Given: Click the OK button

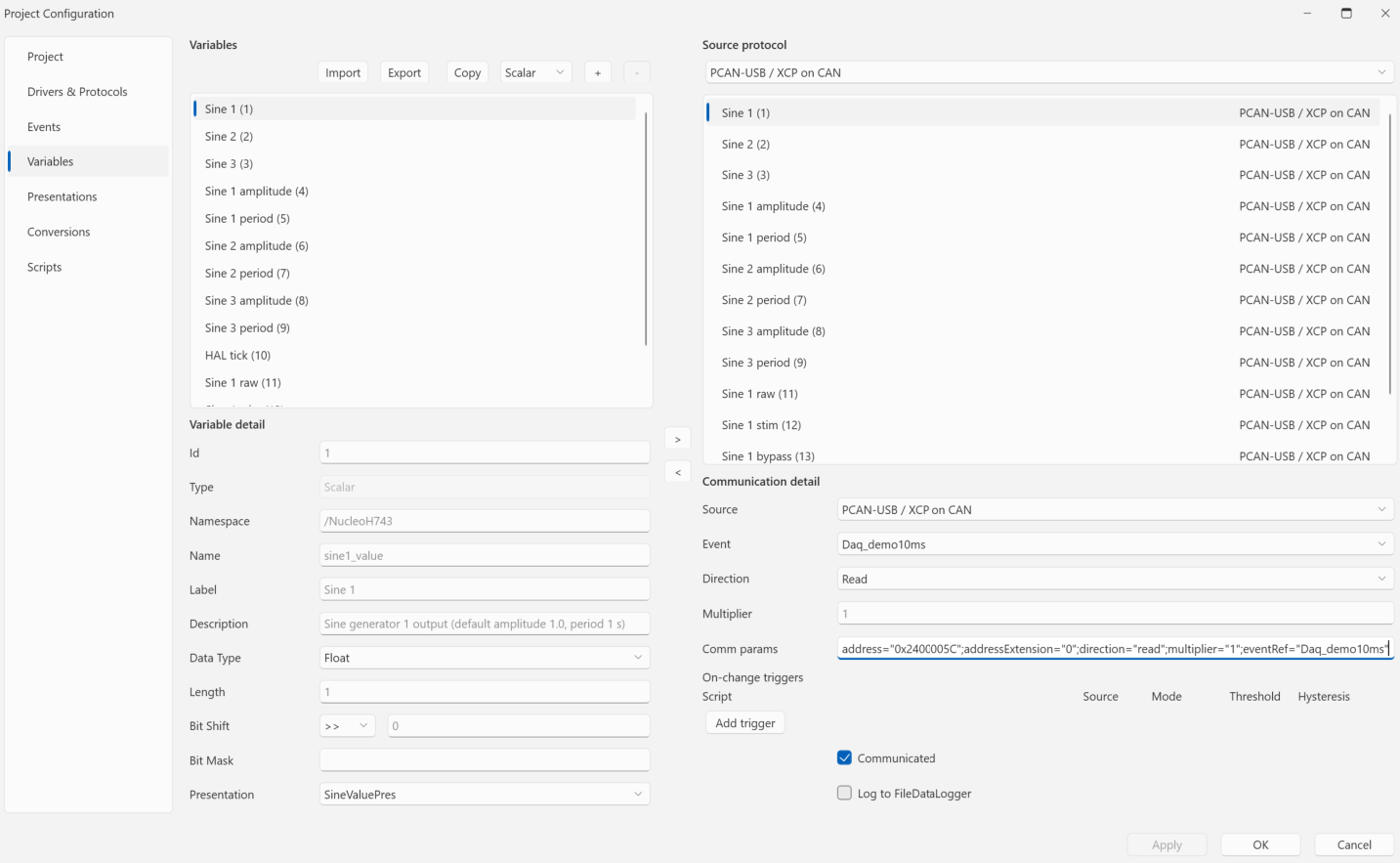Looking at the screenshot, I should 1260,844.
